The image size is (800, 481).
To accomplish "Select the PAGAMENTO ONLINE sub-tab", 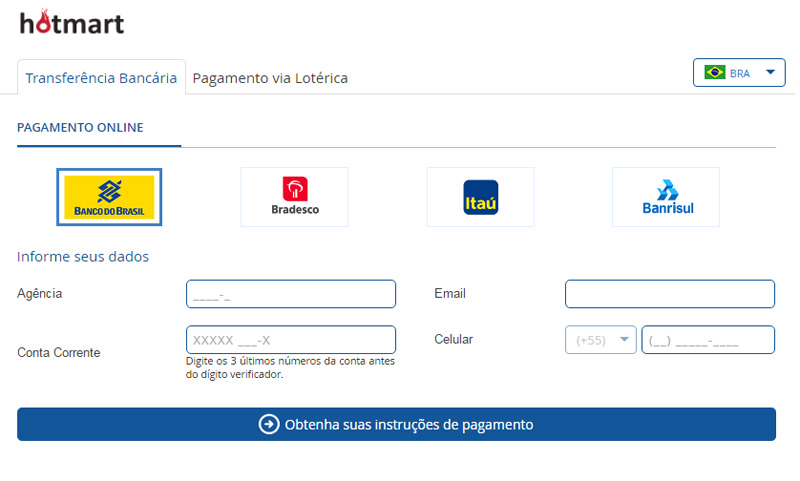I will click(x=80, y=128).
